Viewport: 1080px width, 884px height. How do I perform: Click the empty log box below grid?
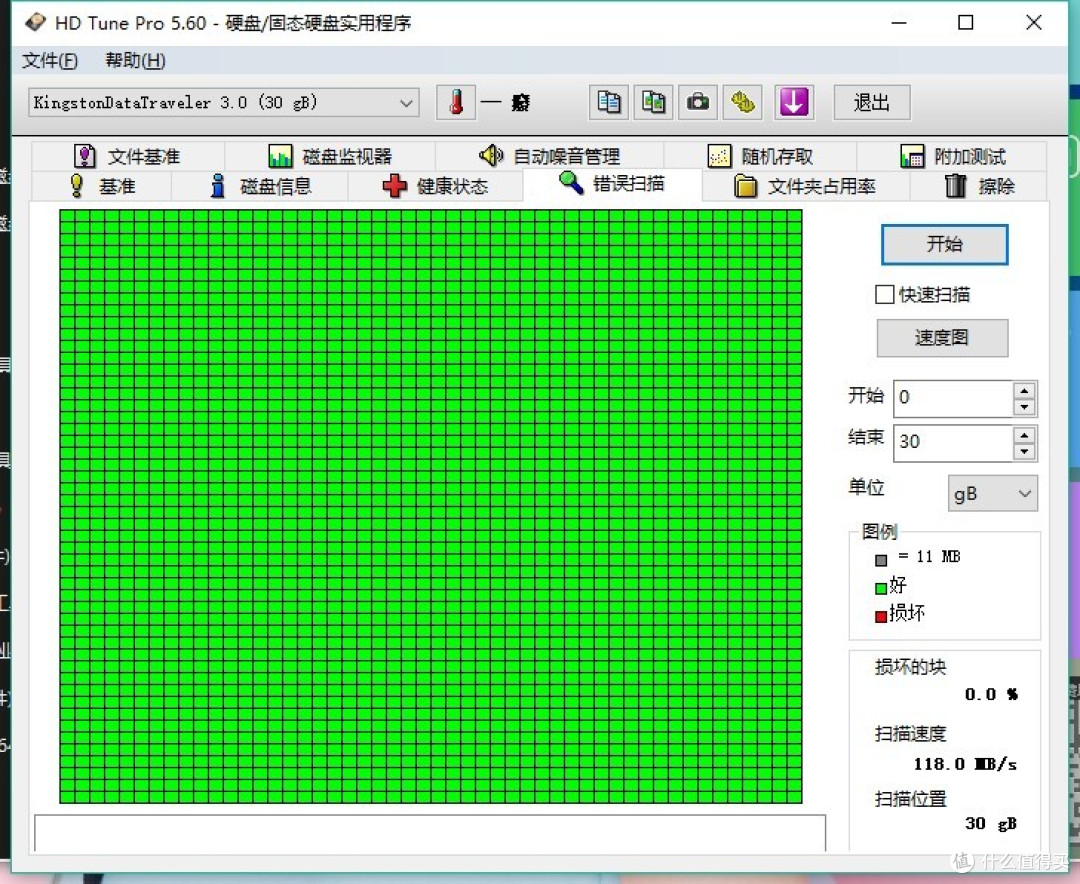pyautogui.click(x=430, y=833)
